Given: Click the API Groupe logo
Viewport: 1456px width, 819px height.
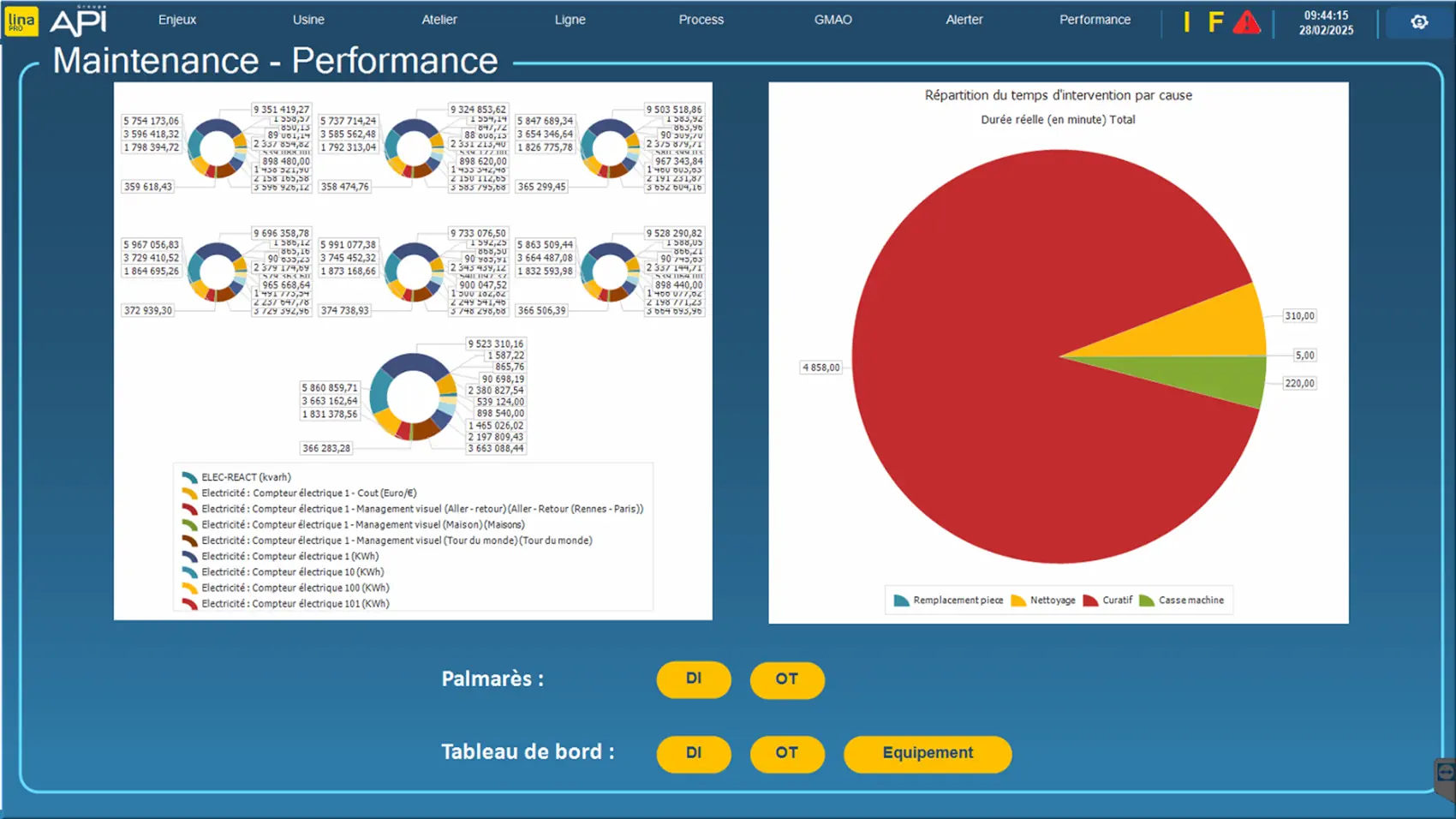Looking at the screenshot, I should 79,21.
